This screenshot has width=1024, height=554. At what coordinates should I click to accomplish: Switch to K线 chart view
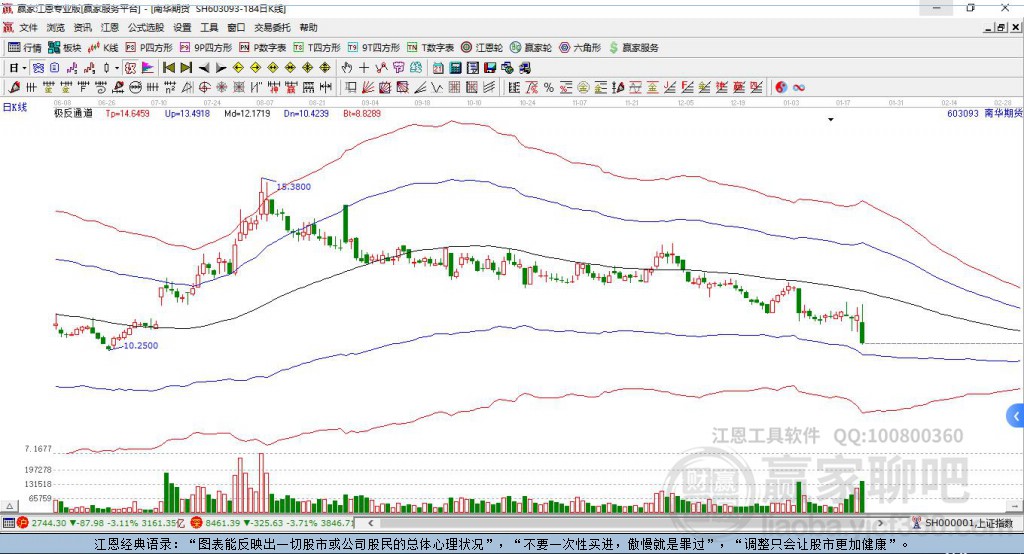[x=103, y=48]
